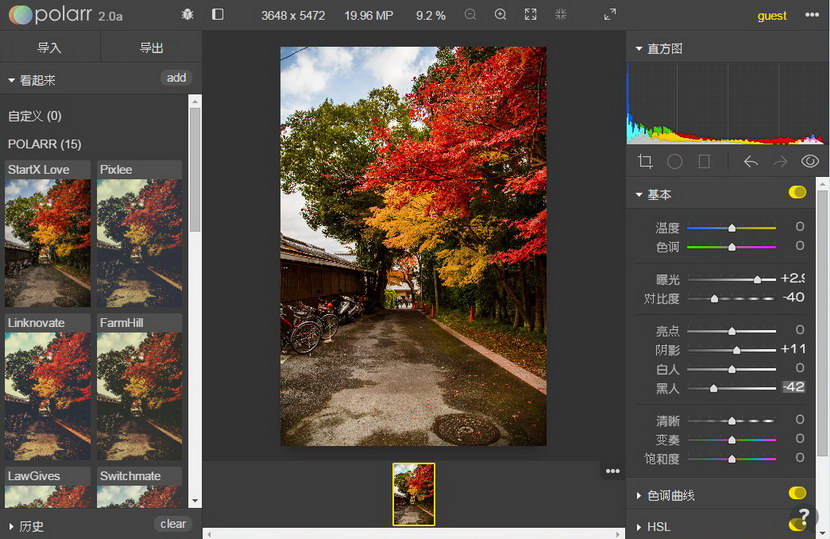Screen dimensions: 830x539
Task: Apply the Switchmate filter
Action: coord(140,487)
